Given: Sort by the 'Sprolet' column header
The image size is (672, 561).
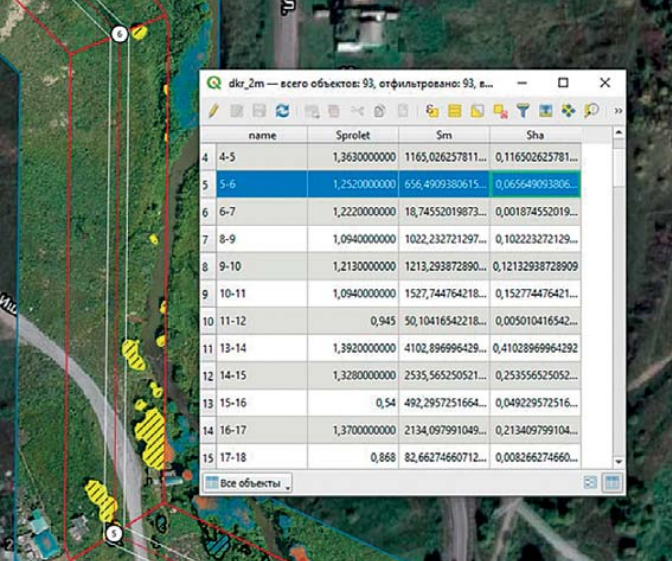Looking at the screenshot, I should tap(352, 135).
